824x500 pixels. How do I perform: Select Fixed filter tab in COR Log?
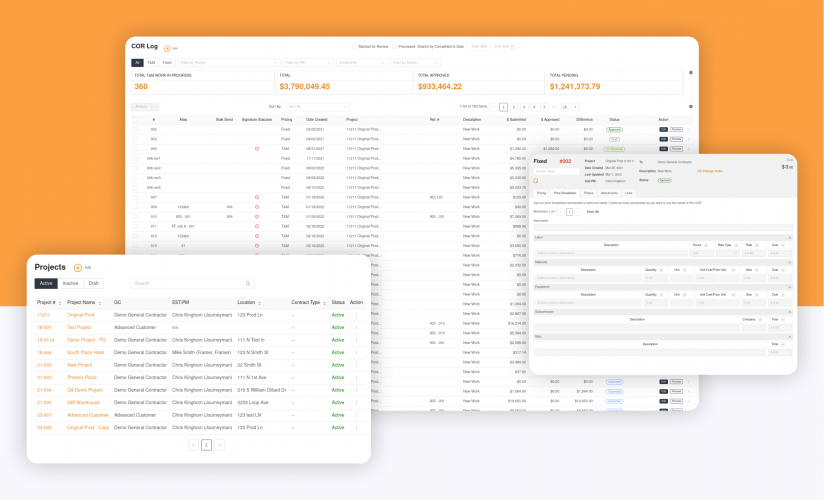pyautogui.click(x=167, y=63)
